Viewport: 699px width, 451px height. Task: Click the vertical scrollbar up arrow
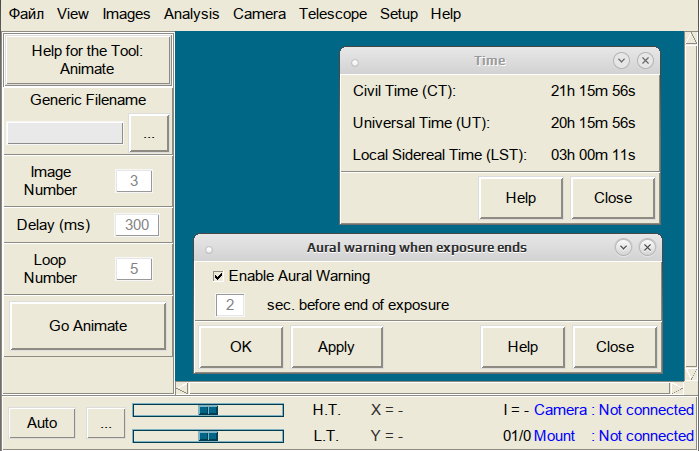pos(691,38)
